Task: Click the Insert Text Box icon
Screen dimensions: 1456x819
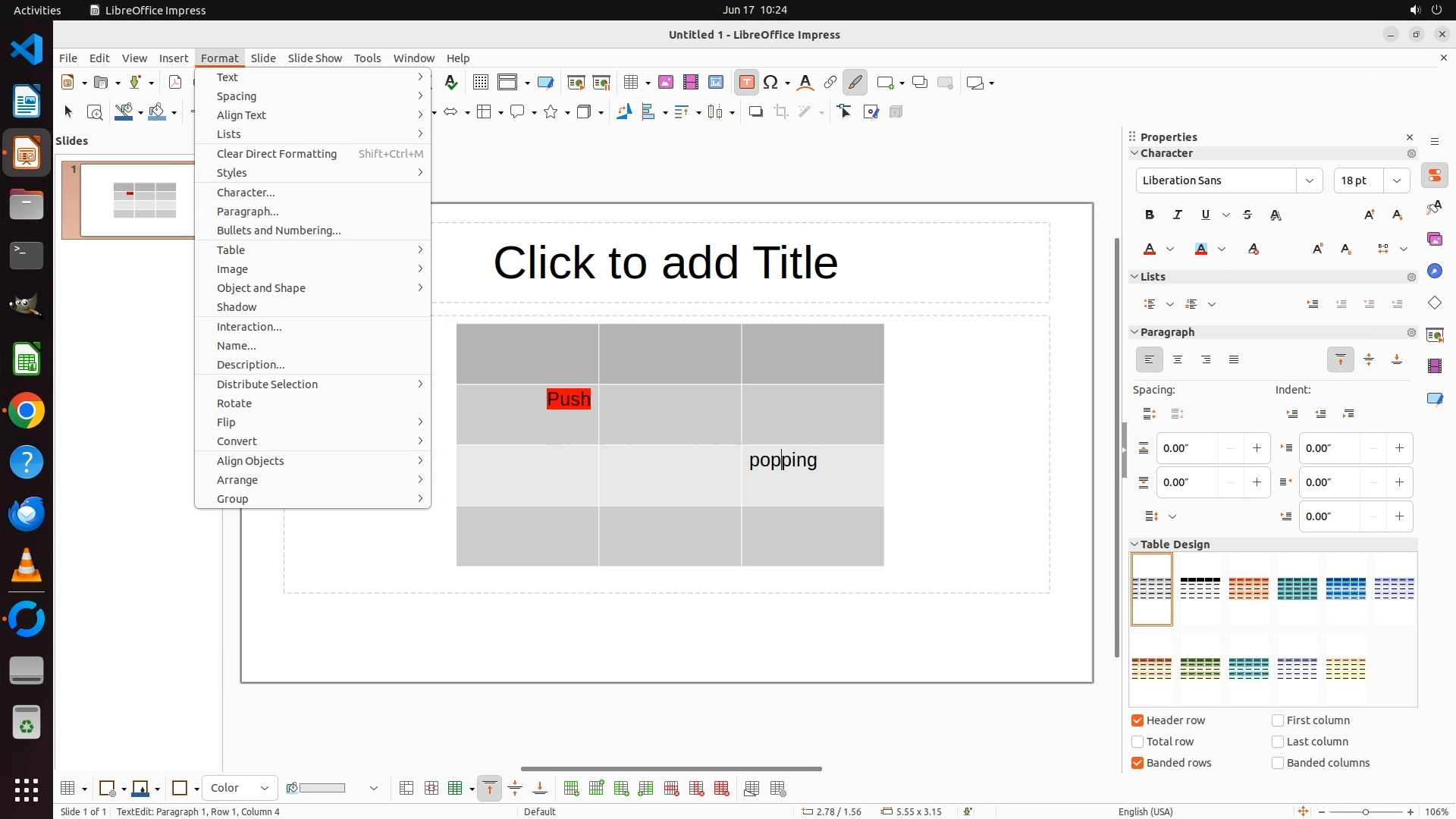Action: 746,83
